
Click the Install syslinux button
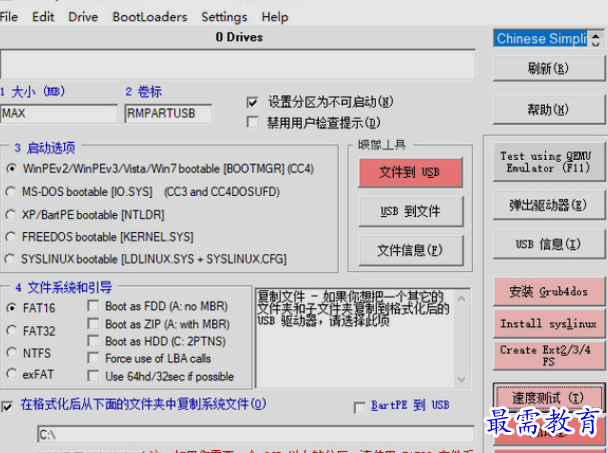[549, 323]
